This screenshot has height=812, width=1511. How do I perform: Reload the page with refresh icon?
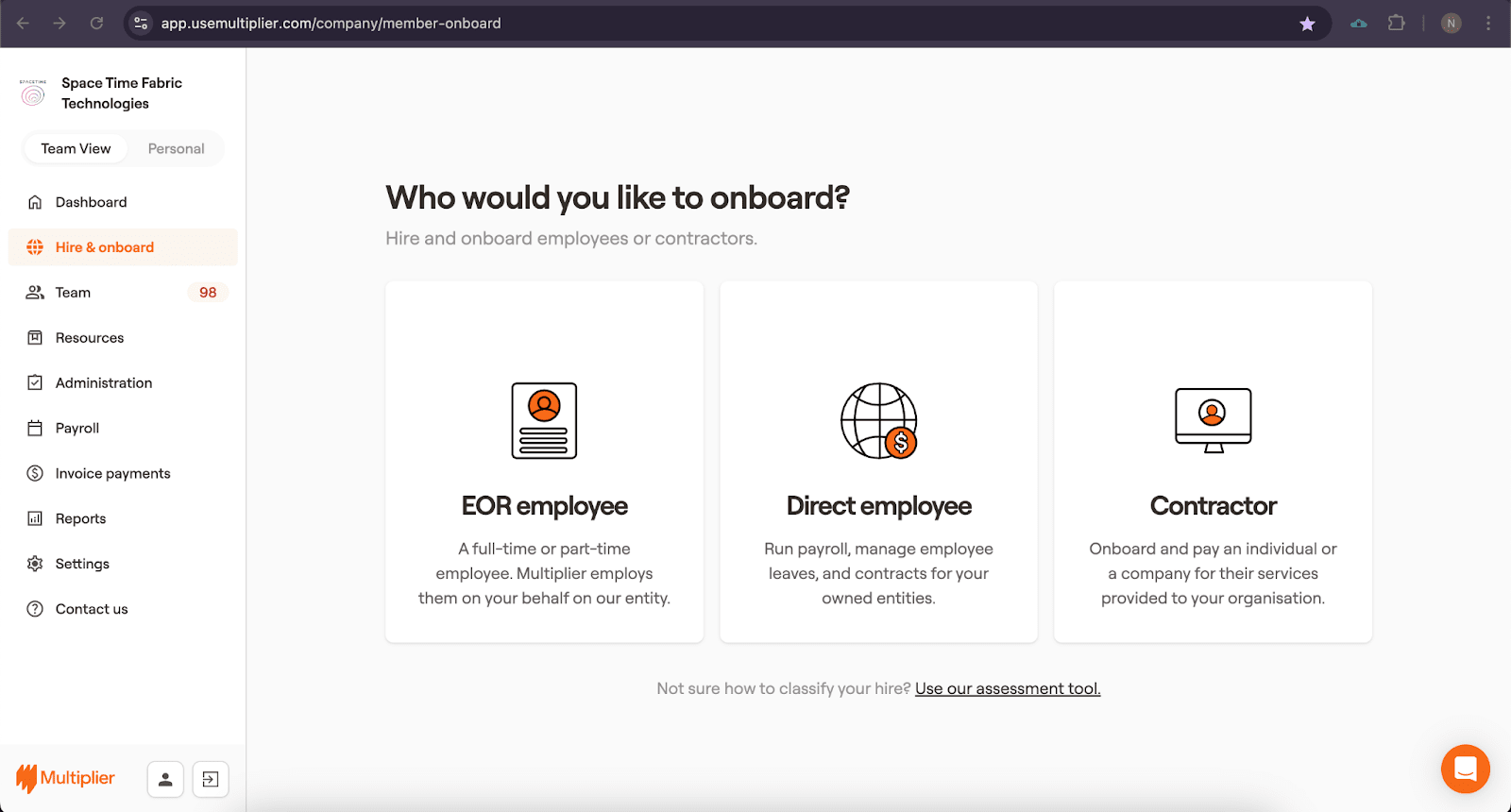click(x=96, y=24)
